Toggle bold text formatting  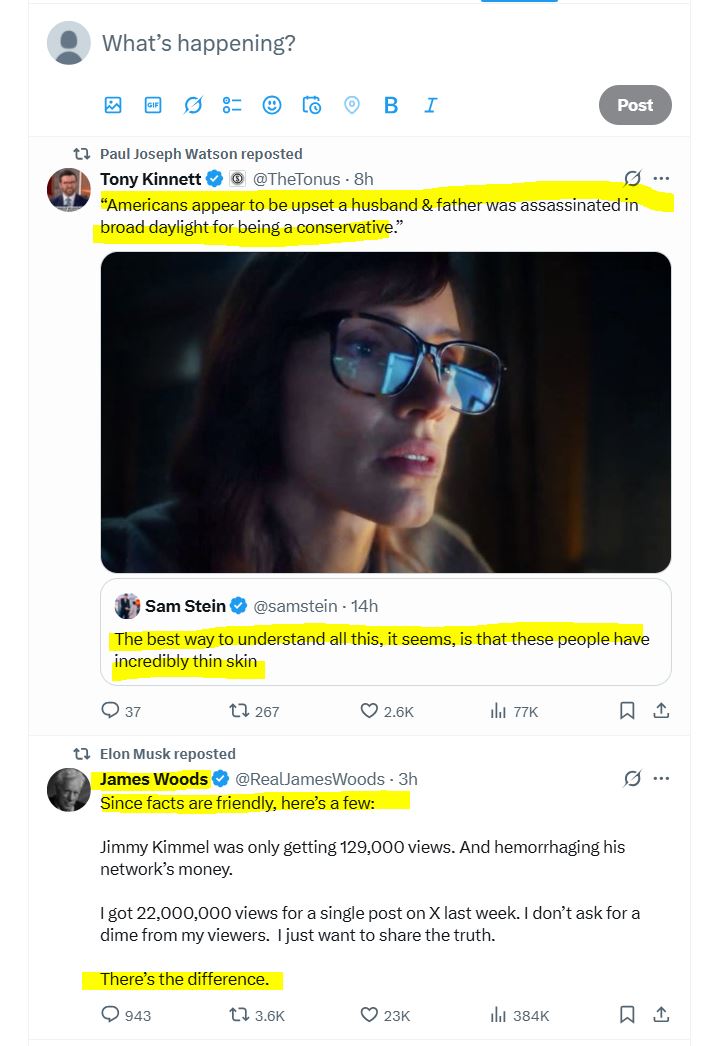[391, 105]
